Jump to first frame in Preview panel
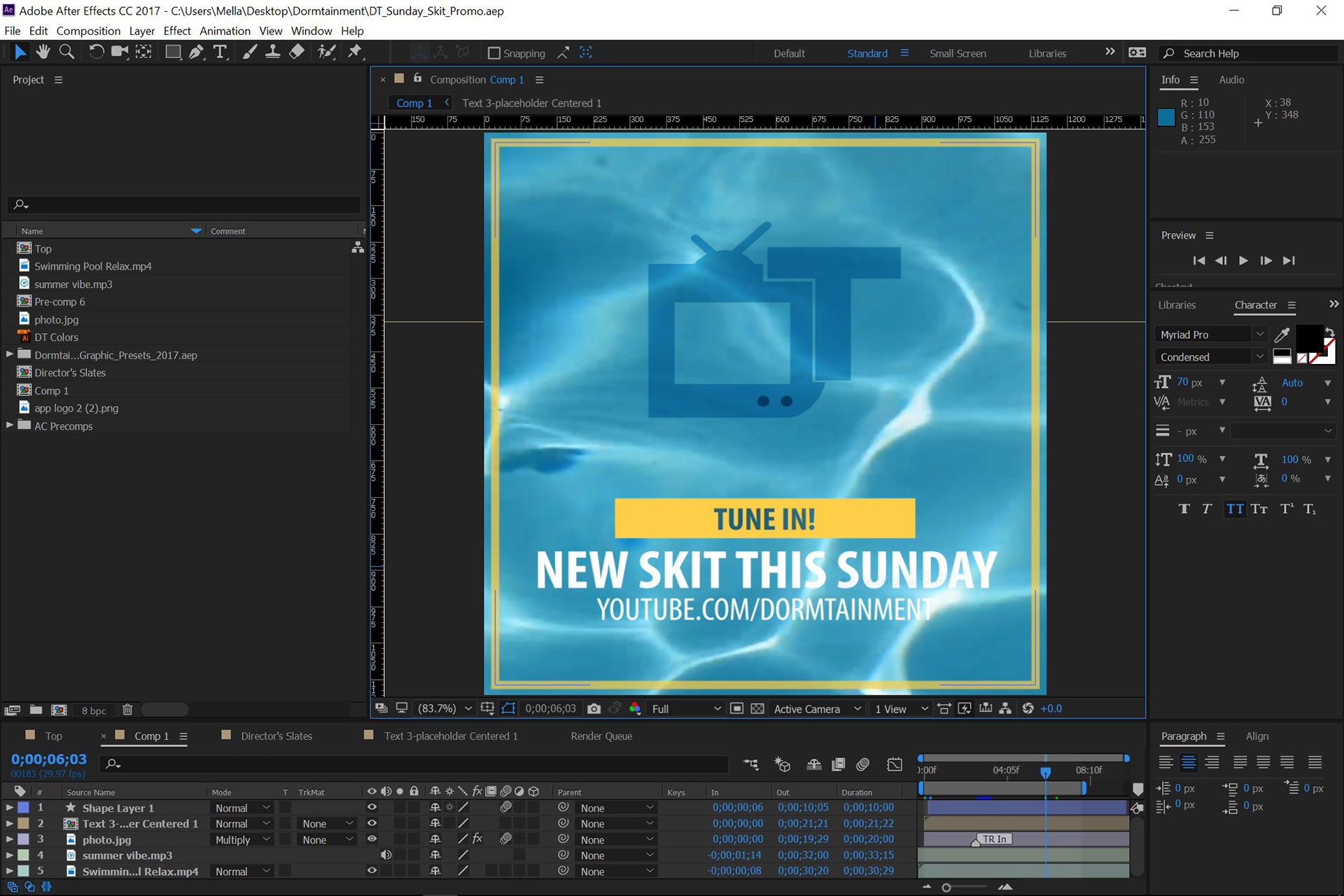The width and height of the screenshot is (1344, 896). 1198,260
